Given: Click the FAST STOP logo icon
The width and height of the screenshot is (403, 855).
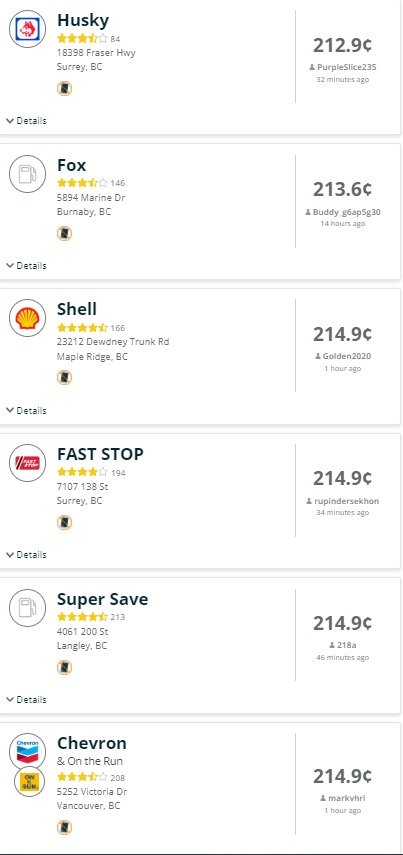Looking at the screenshot, I should click(27, 463).
